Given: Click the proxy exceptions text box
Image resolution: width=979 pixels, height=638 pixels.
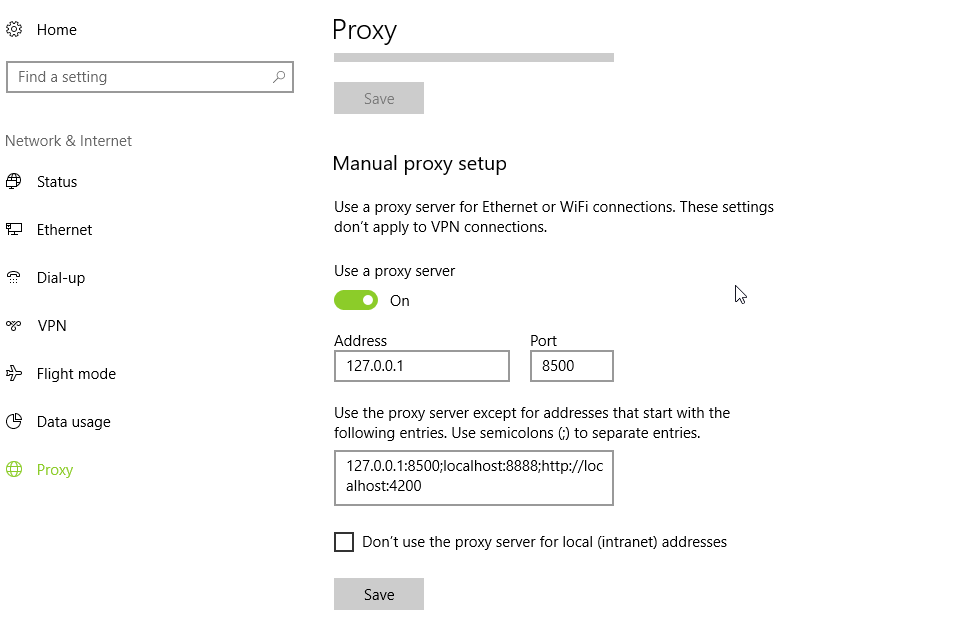Looking at the screenshot, I should click(x=473, y=477).
